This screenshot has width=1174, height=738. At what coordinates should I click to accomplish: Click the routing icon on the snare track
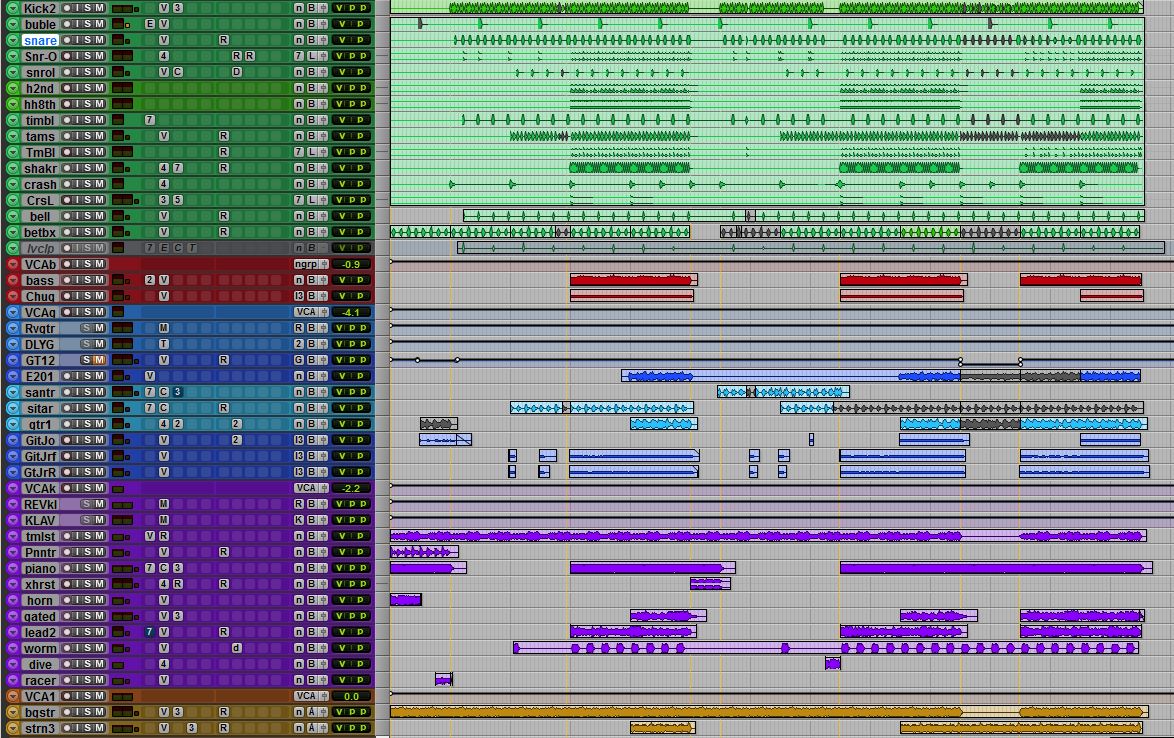[x=324, y=40]
